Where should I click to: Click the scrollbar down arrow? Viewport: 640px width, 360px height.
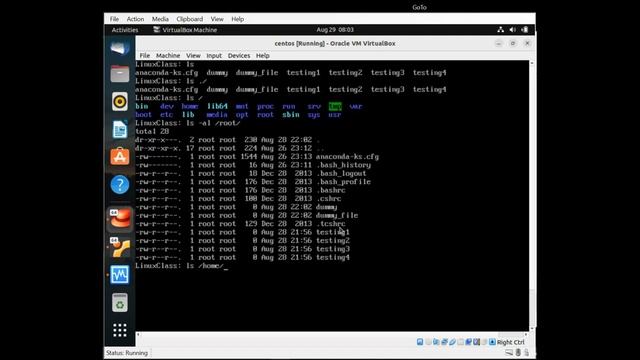pos(531,329)
